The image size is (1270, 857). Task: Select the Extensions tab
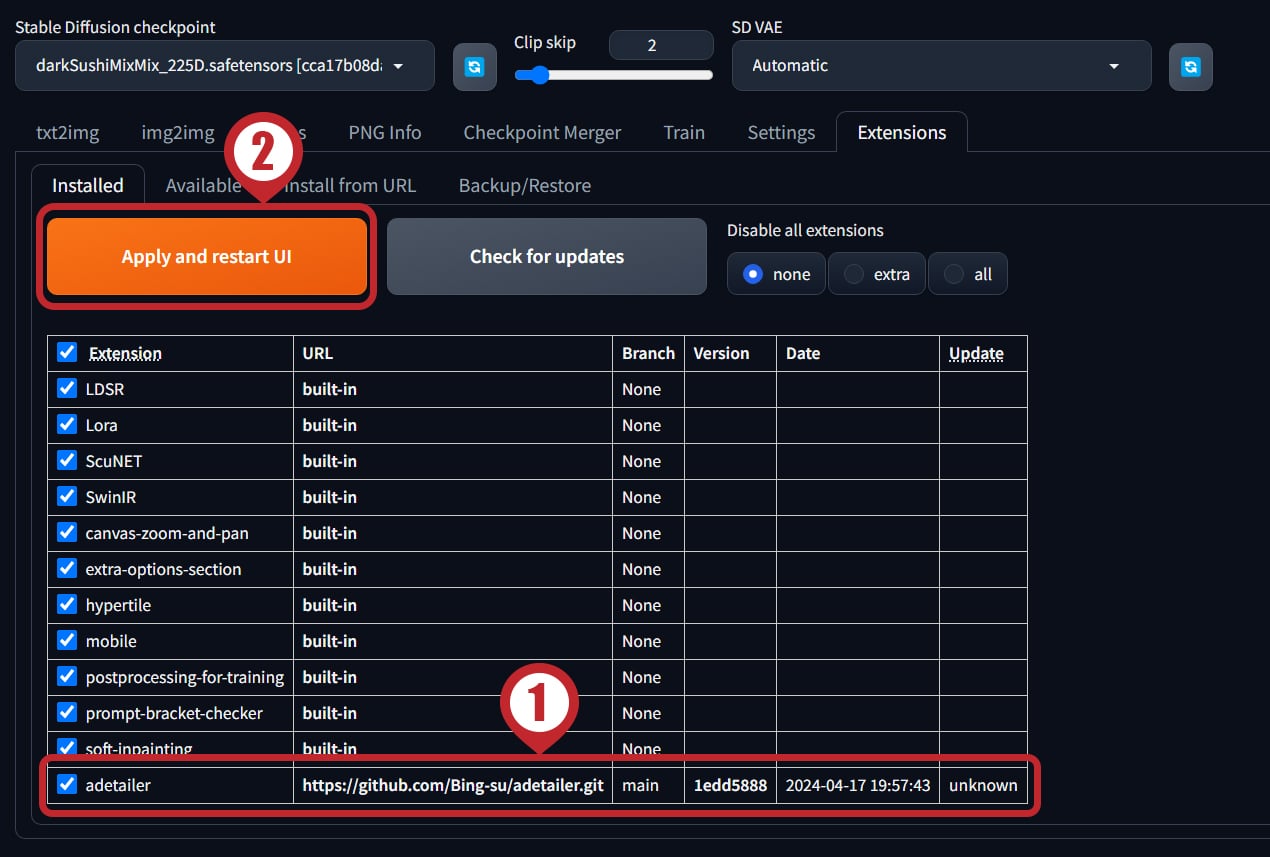click(x=902, y=132)
